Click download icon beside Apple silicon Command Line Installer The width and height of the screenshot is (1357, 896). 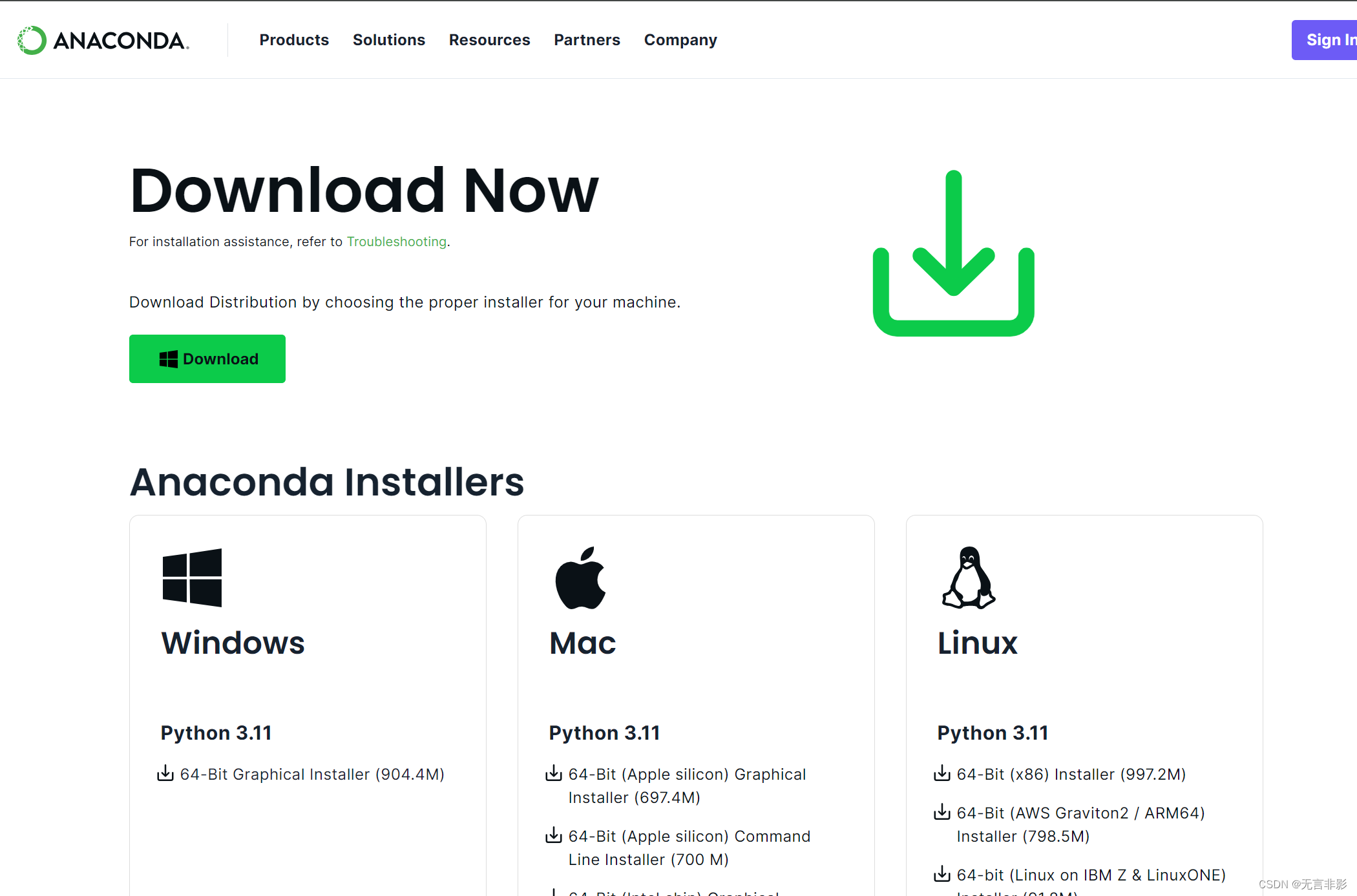(554, 835)
